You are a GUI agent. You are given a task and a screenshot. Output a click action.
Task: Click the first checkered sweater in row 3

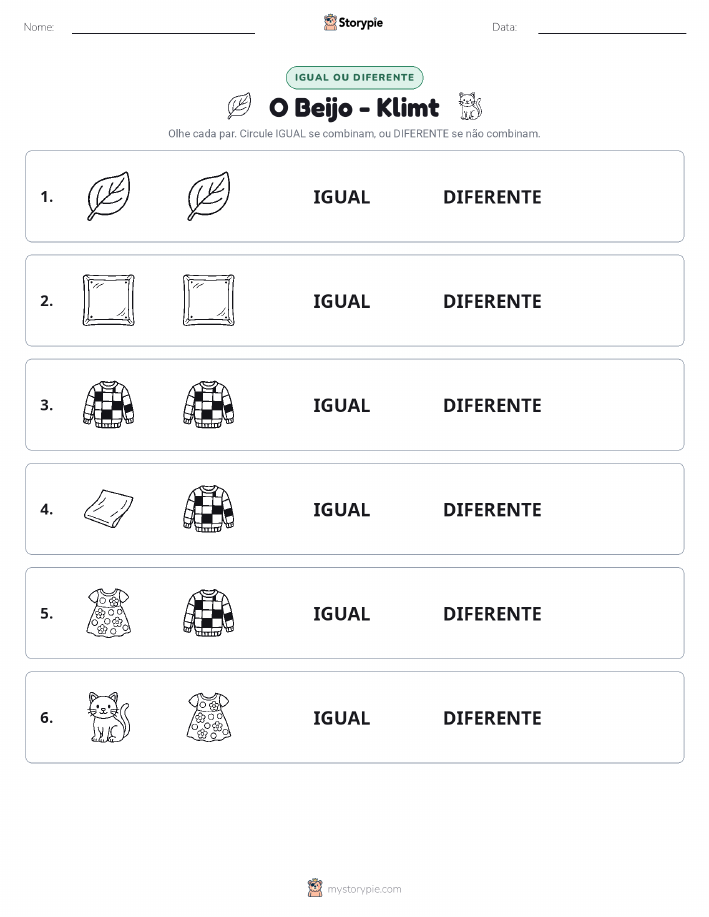109,404
